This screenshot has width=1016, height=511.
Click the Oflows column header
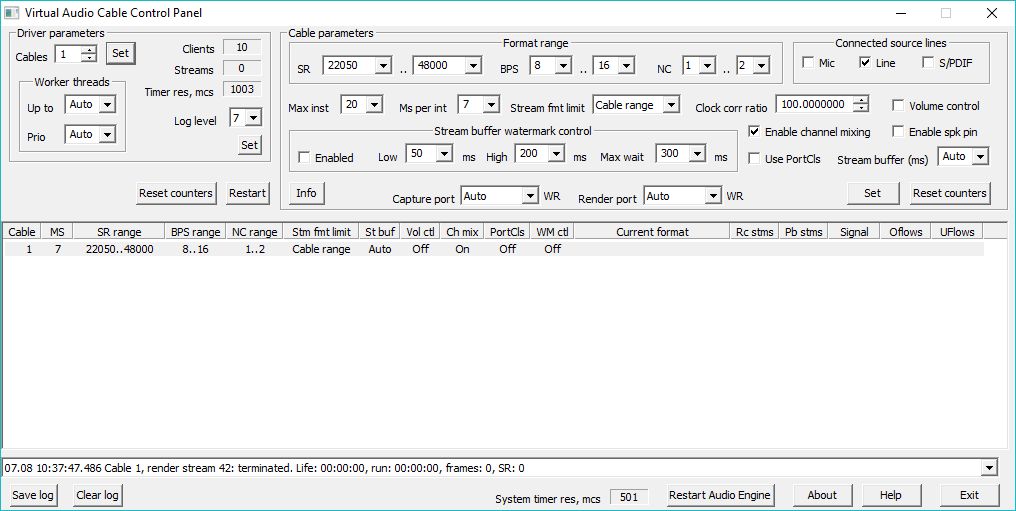tap(905, 232)
